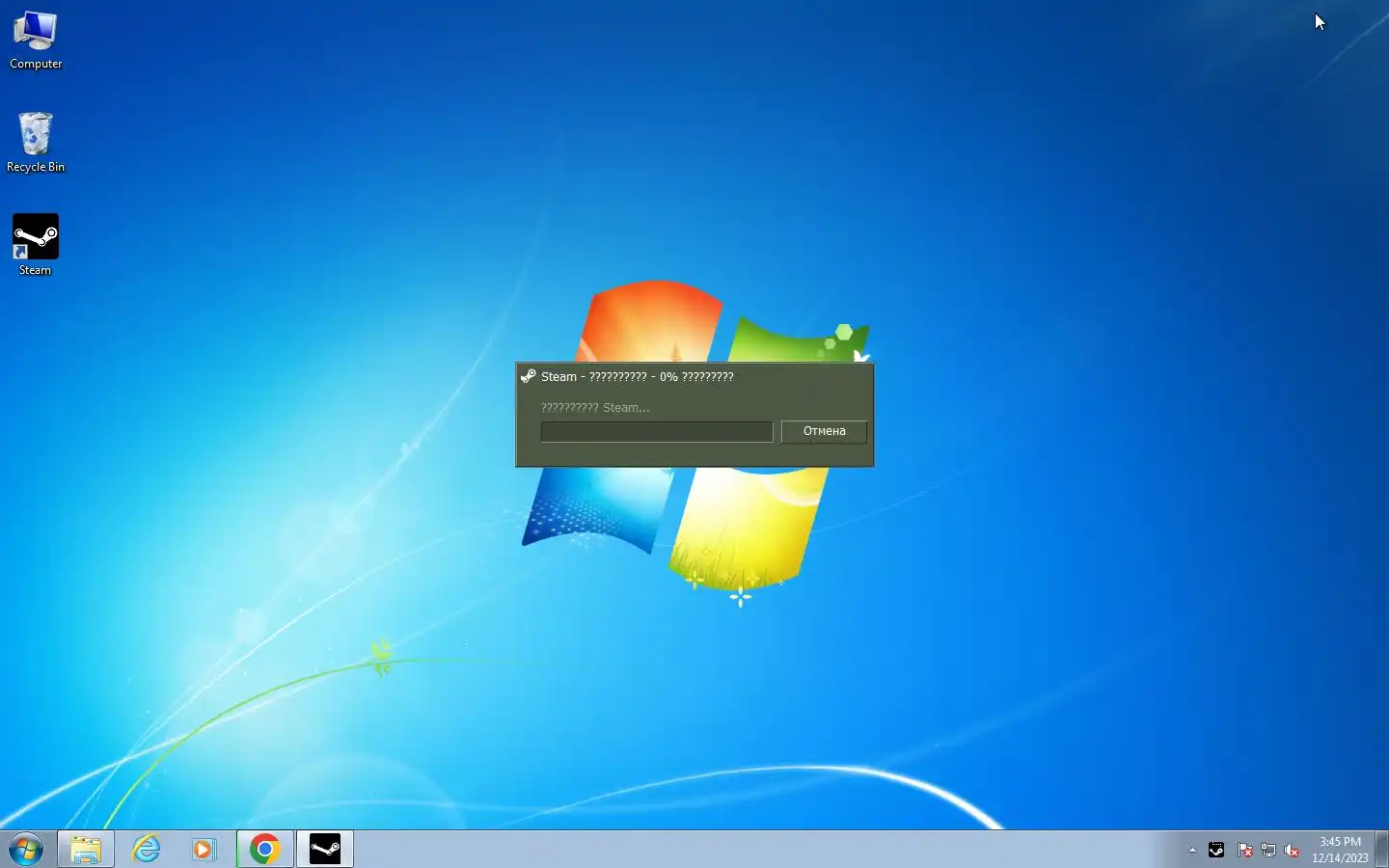Click the Steam logo in dialog title bar
Image resolution: width=1389 pixels, height=868 pixels.
tap(528, 376)
